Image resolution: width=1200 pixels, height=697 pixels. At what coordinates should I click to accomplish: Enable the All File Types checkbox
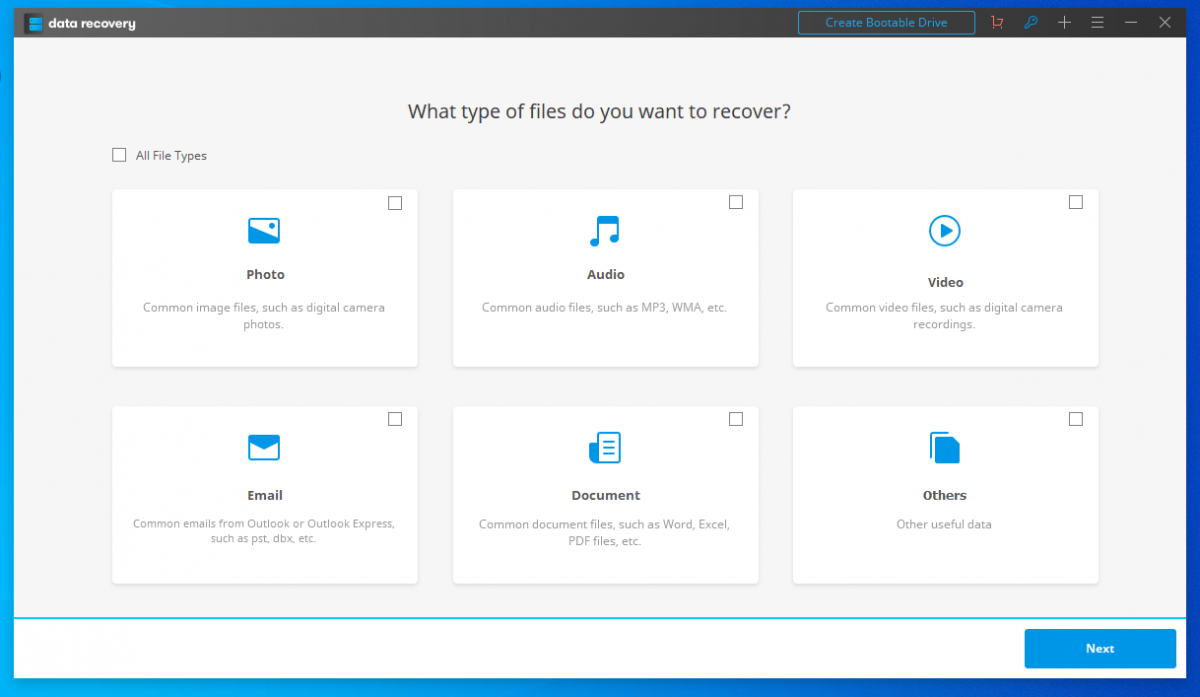pos(119,155)
